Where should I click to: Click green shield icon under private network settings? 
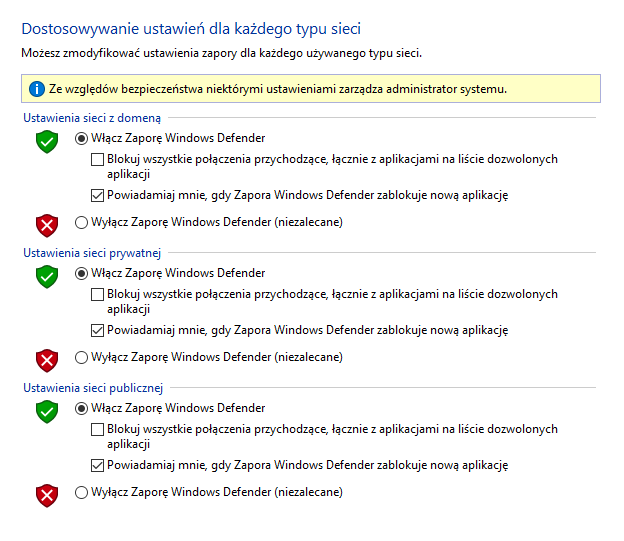(x=46, y=277)
